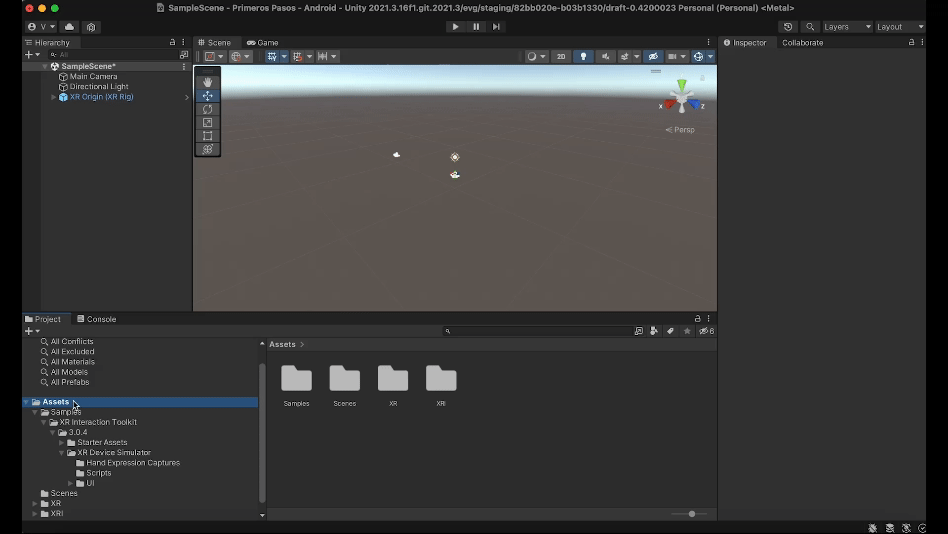This screenshot has width=948, height=534.
Task: Switch to Game tab
Action: 262,42
